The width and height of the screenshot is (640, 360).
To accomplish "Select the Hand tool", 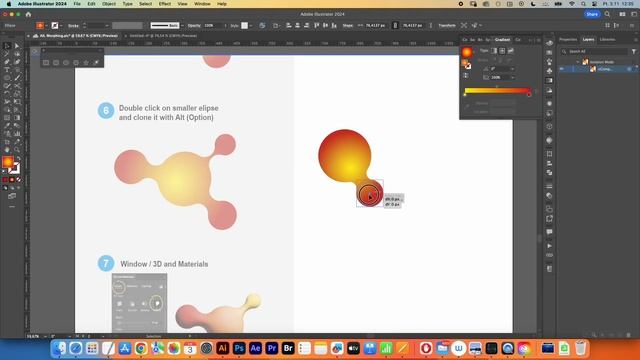I will [x=7, y=149].
